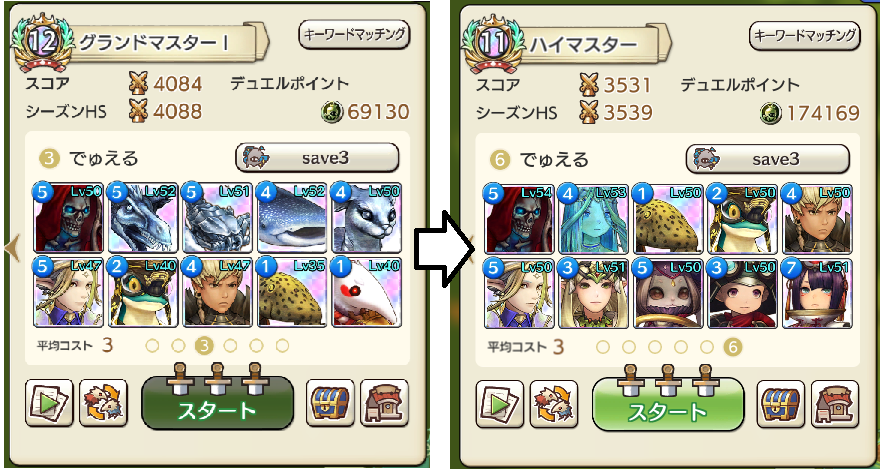Select the first deck dot in left panel
Image resolution: width=880 pixels, height=469 pixels.
click(x=152, y=346)
